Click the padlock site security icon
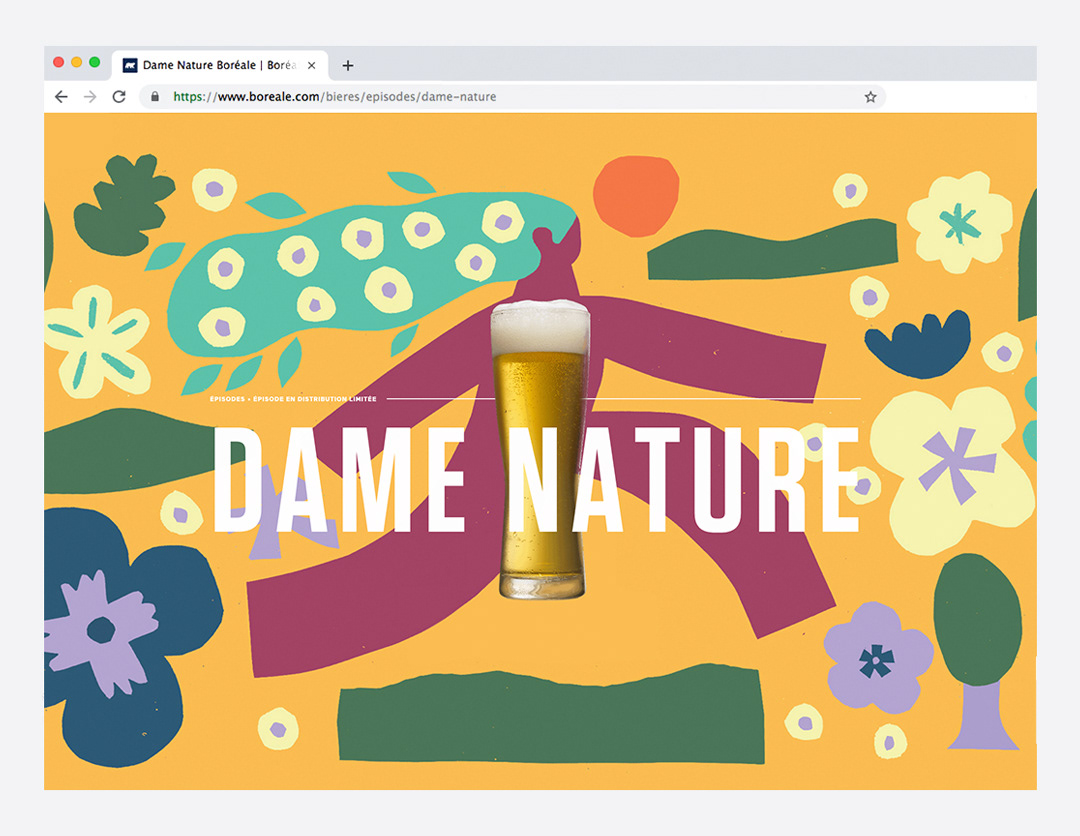1080x836 pixels. click(x=155, y=97)
